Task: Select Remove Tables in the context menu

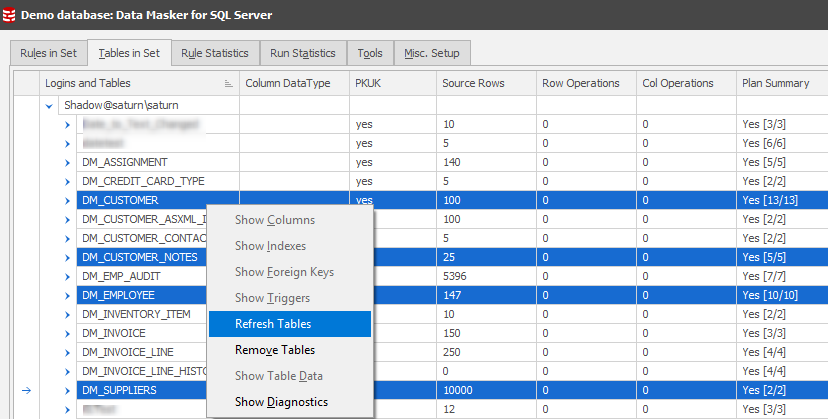Action: tap(275, 350)
